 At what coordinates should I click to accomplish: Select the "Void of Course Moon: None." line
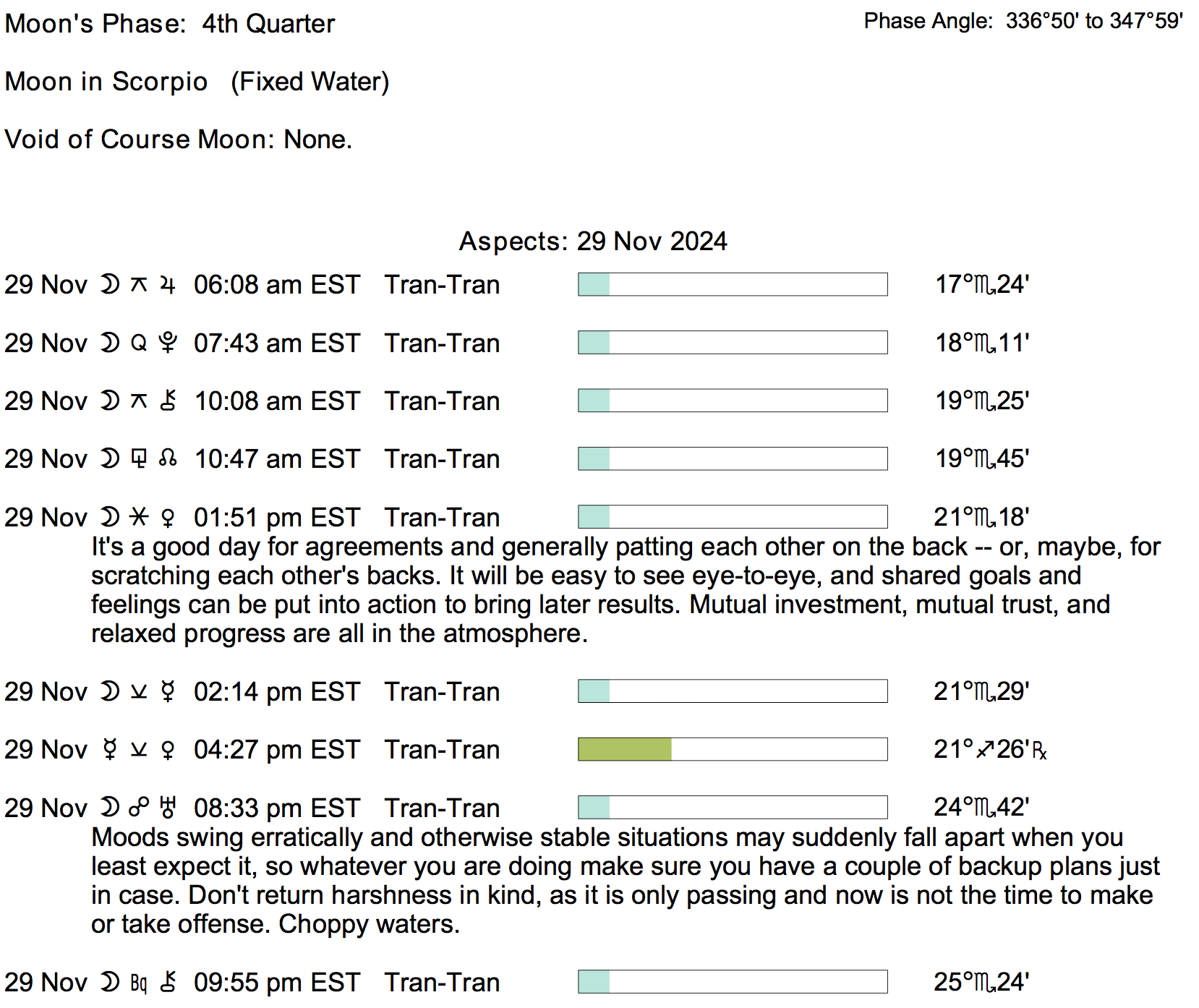pos(178,139)
